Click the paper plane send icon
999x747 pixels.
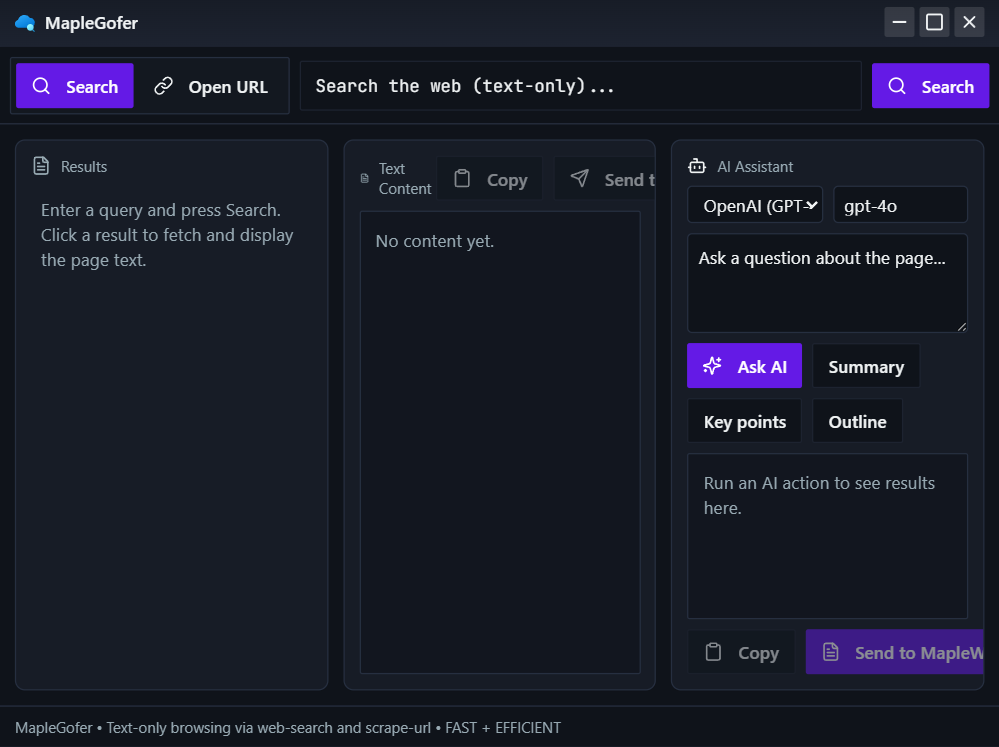coord(580,178)
